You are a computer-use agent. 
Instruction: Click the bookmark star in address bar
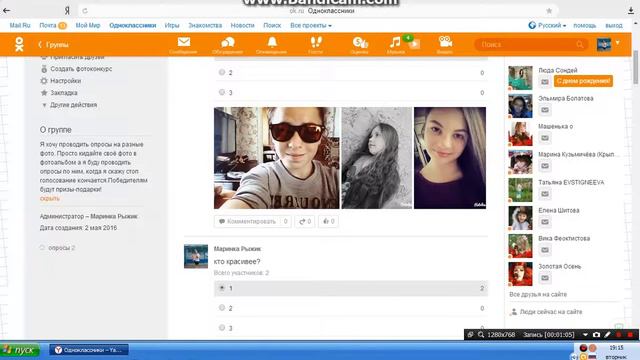click(549, 11)
